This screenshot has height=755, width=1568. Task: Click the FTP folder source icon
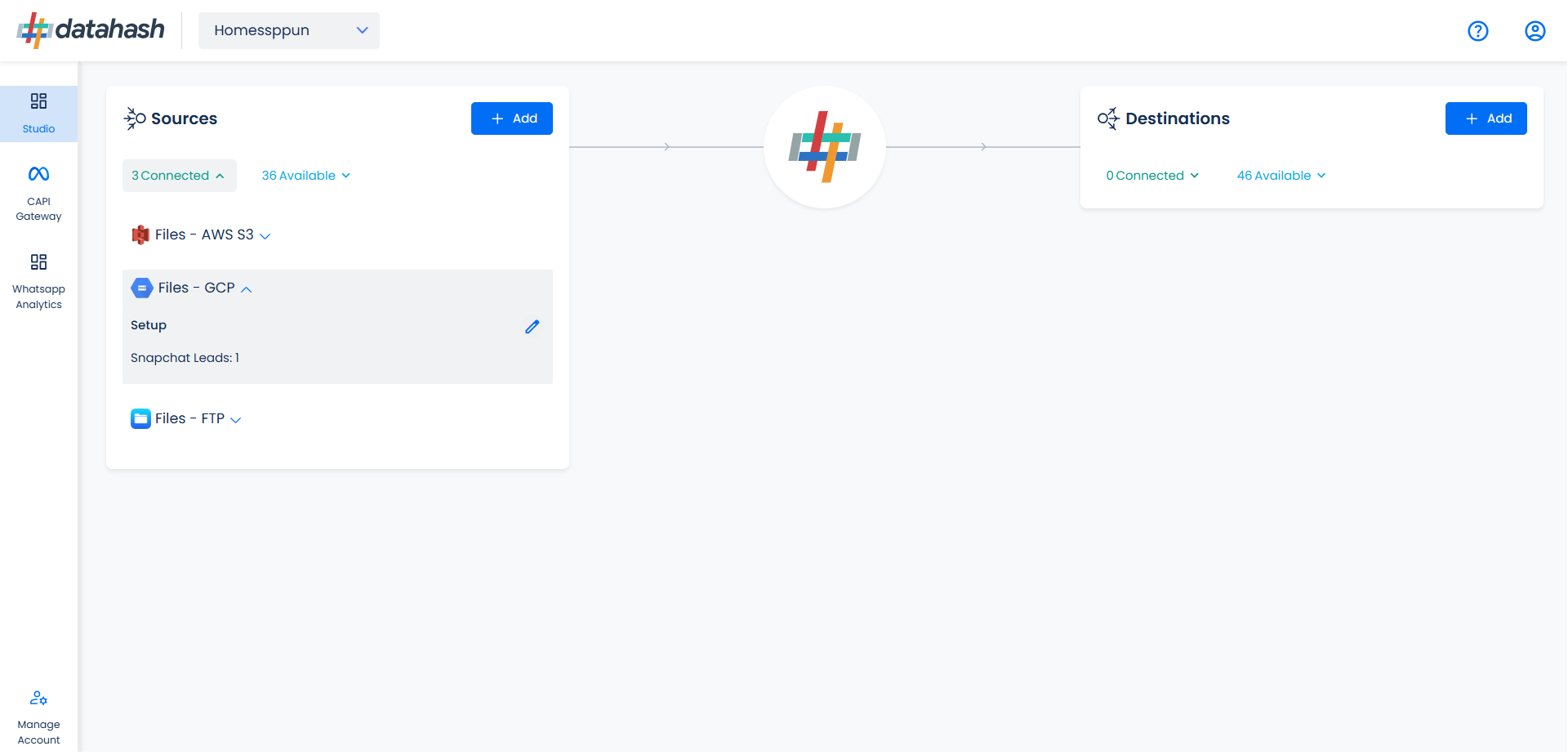coord(140,418)
